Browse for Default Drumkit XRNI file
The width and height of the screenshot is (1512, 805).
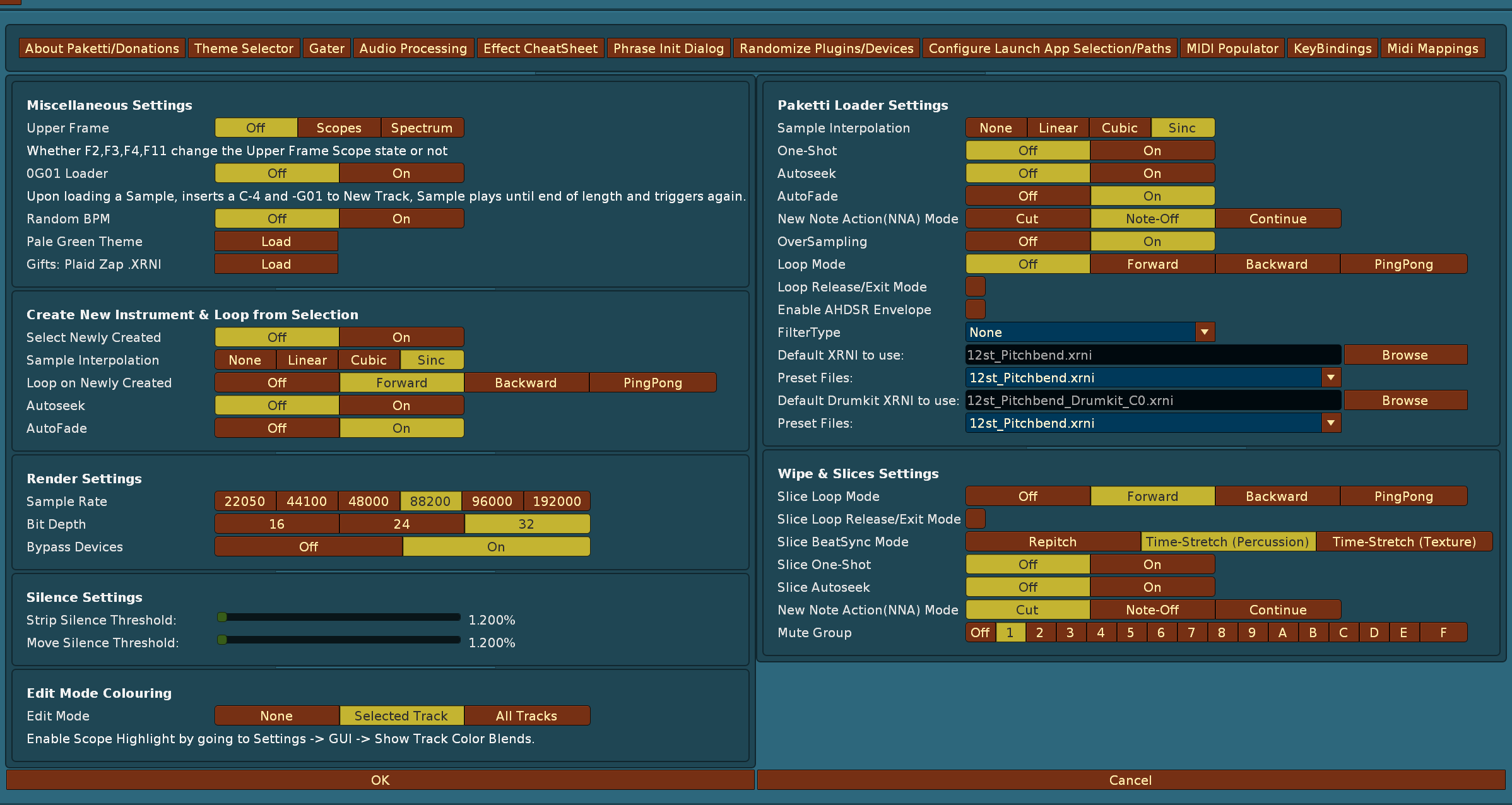pos(1405,400)
